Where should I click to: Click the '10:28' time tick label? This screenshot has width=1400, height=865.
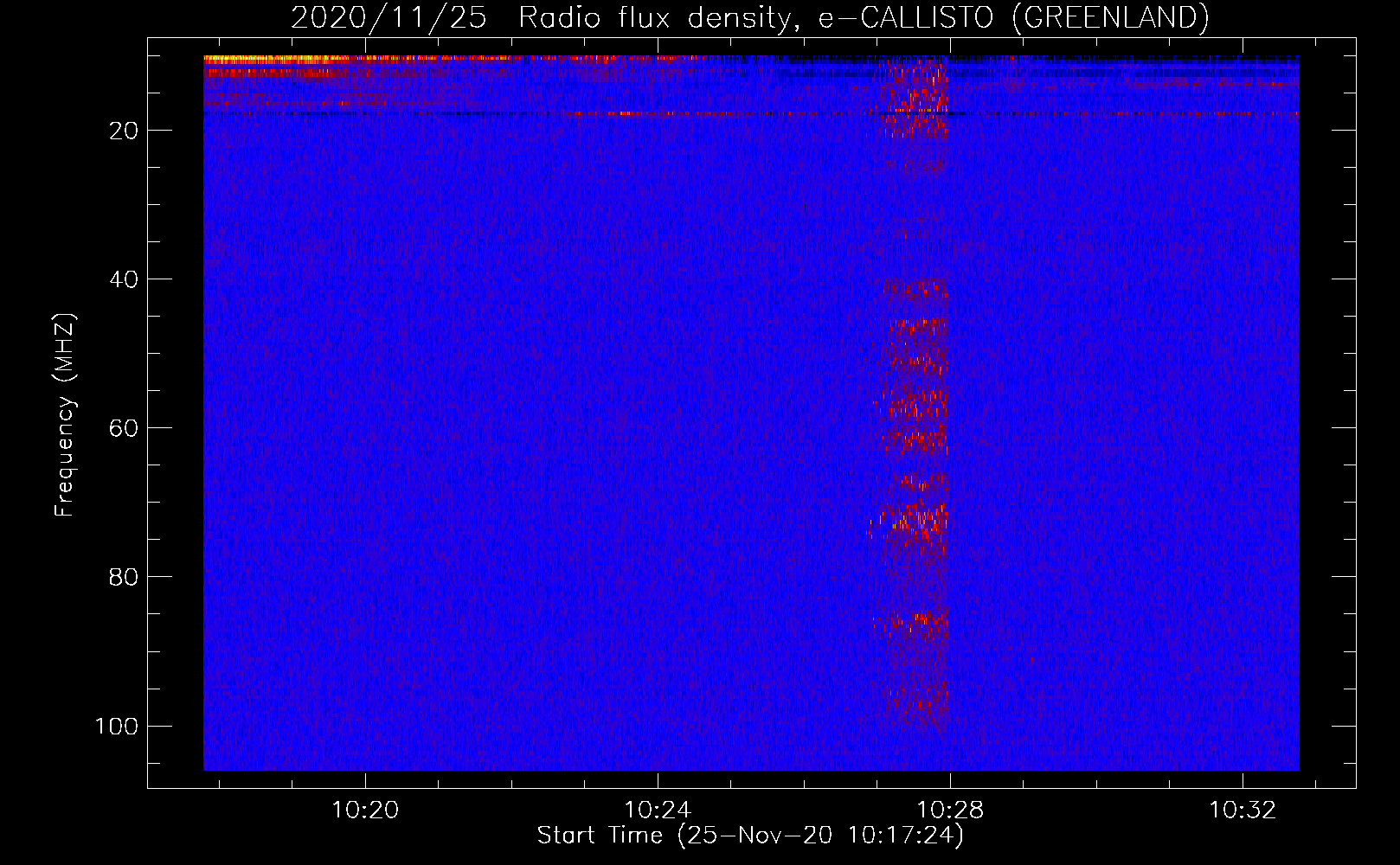tap(950, 811)
